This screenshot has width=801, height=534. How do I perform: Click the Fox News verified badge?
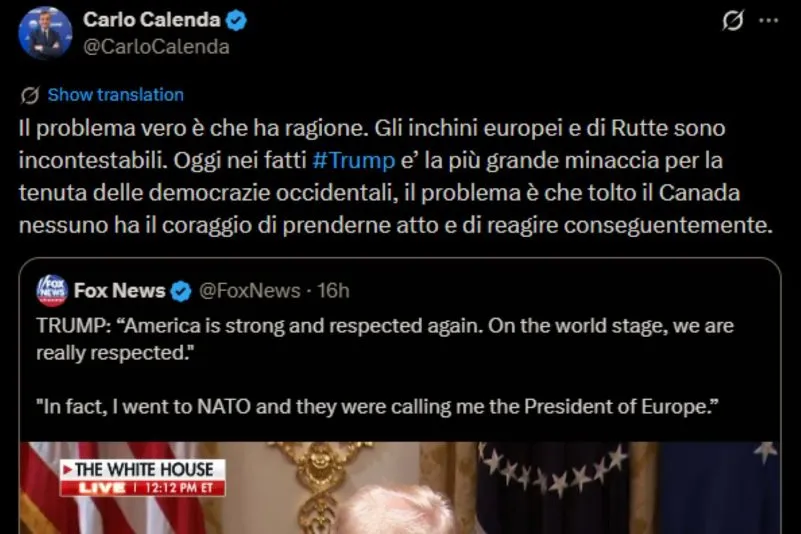point(181,291)
